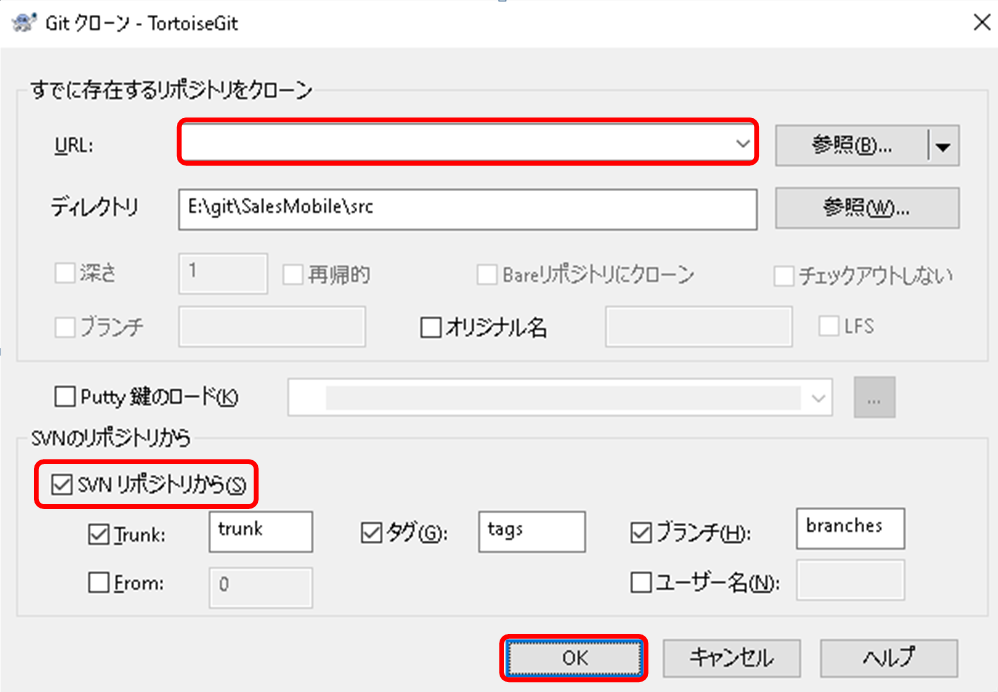Enable the ユーザー名(N): checkbox

(x=641, y=582)
